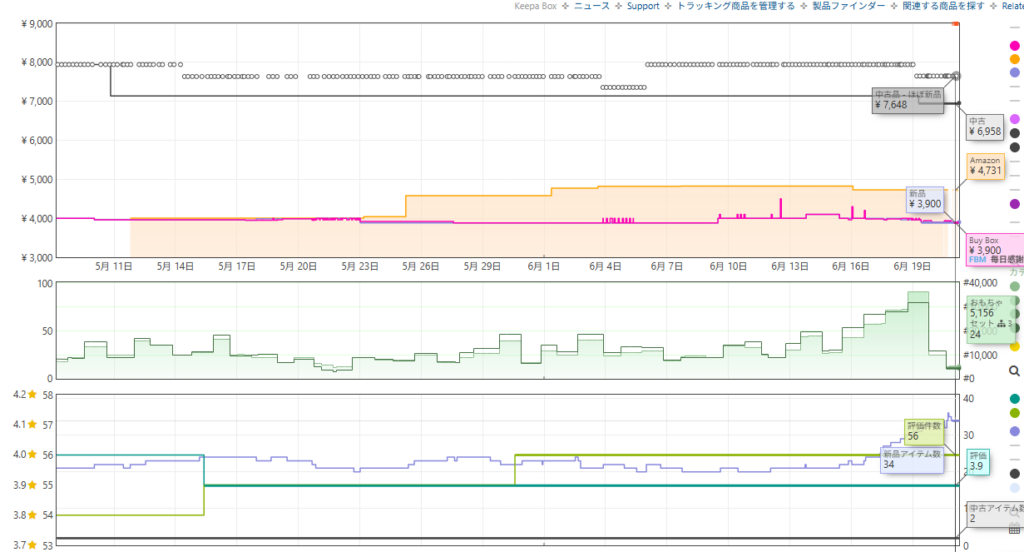The height and width of the screenshot is (552, 1024).
Task: Click the 6月 1日 date label
Action: tap(543, 267)
